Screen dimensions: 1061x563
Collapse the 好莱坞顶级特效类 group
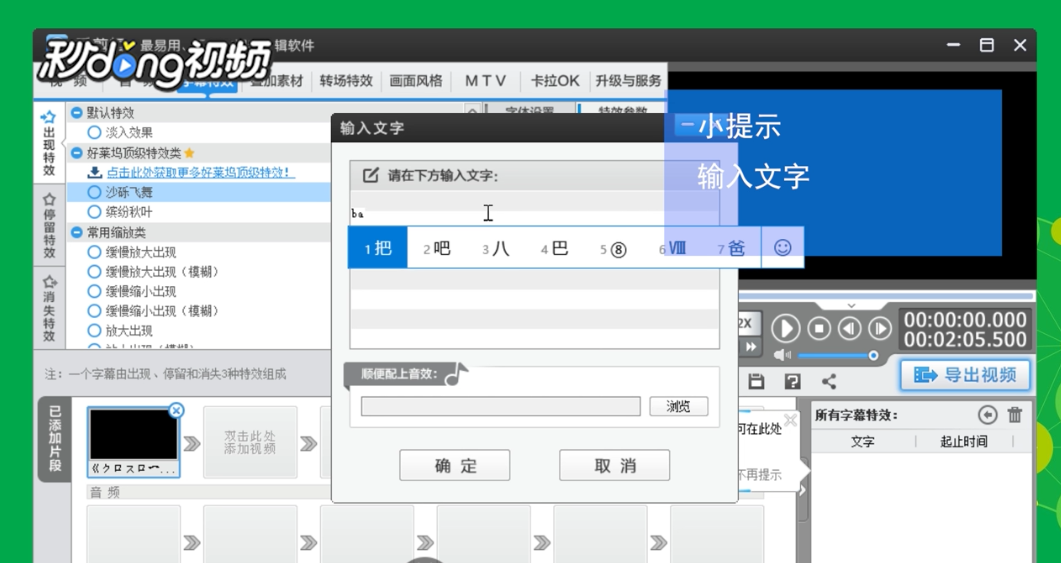[x=76, y=153]
